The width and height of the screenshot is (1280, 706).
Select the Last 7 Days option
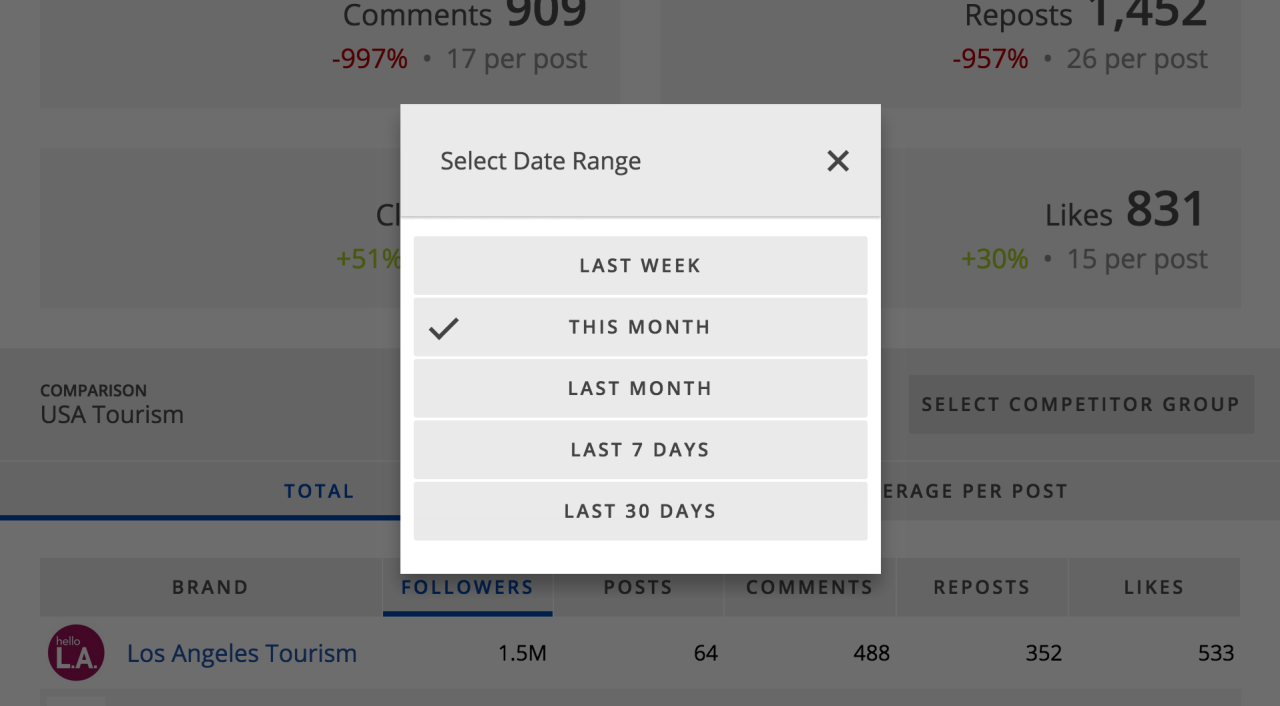coord(640,450)
